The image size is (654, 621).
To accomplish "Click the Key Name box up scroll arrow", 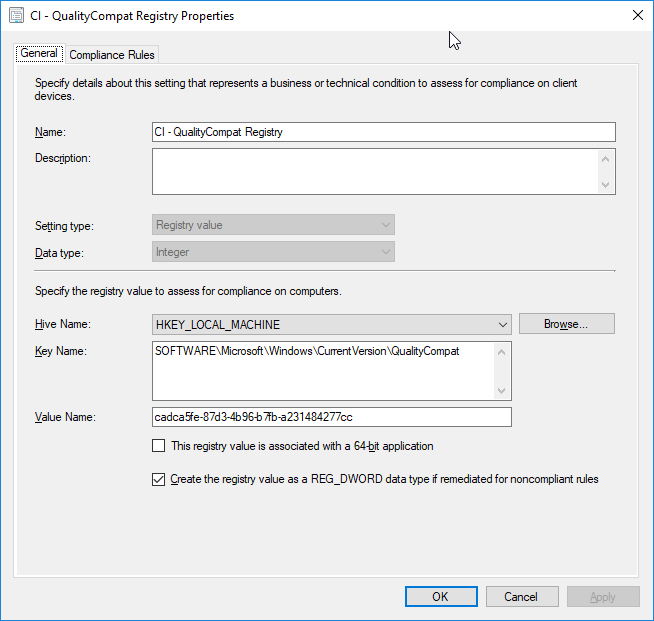I will pyautogui.click(x=501, y=352).
